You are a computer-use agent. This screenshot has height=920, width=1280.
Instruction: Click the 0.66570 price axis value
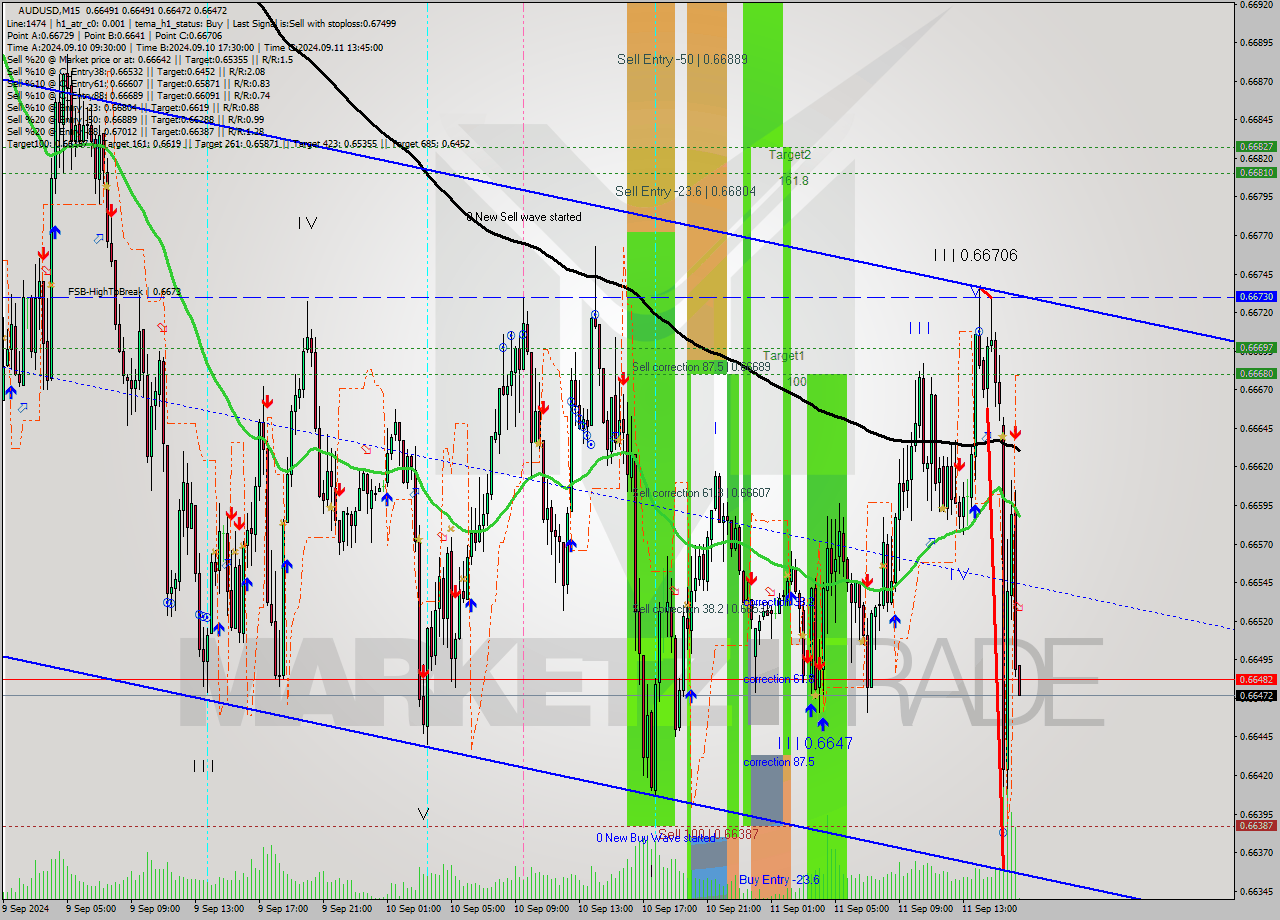tap(1256, 545)
